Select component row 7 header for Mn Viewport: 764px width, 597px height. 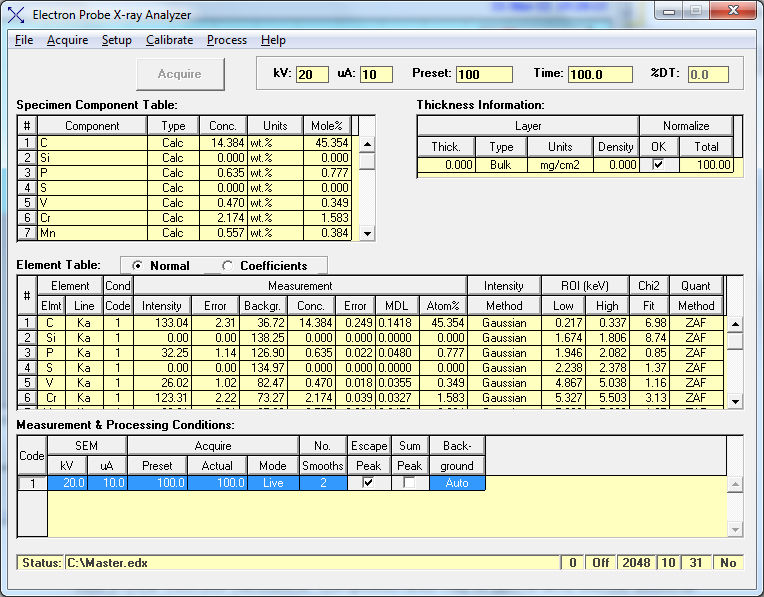coord(27,233)
